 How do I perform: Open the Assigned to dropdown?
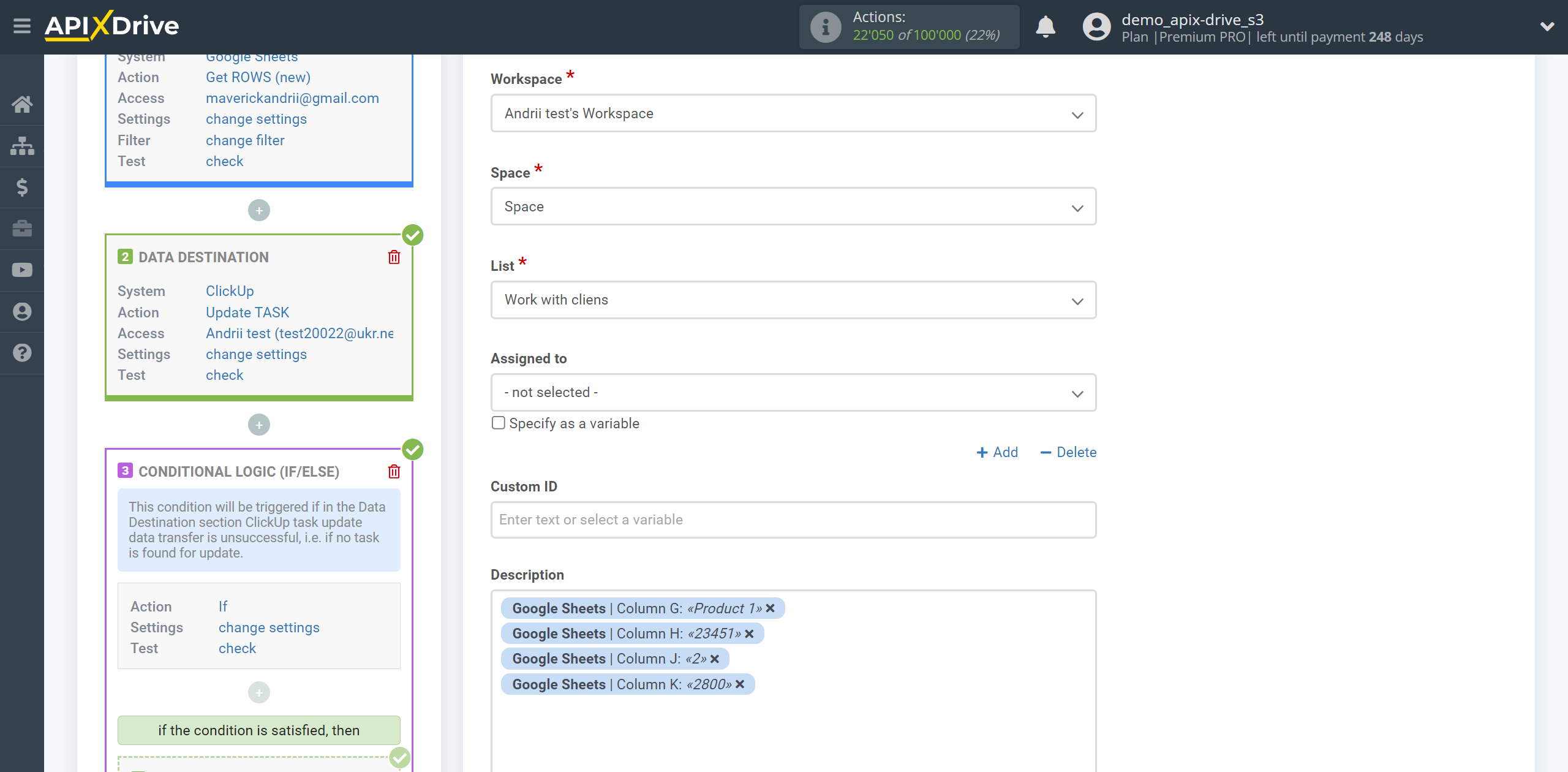click(x=793, y=392)
